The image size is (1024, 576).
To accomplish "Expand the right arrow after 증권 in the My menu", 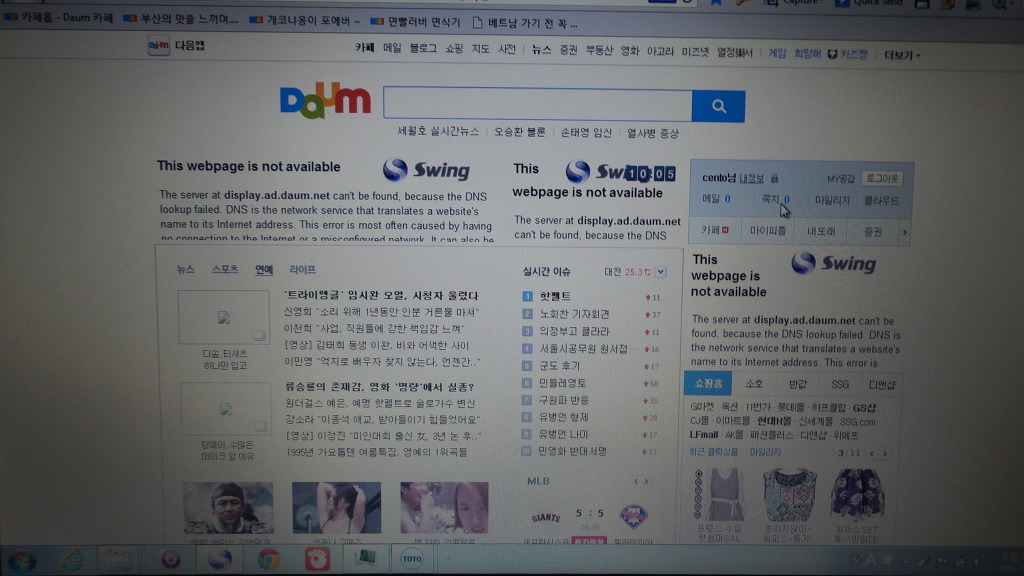I will [904, 232].
